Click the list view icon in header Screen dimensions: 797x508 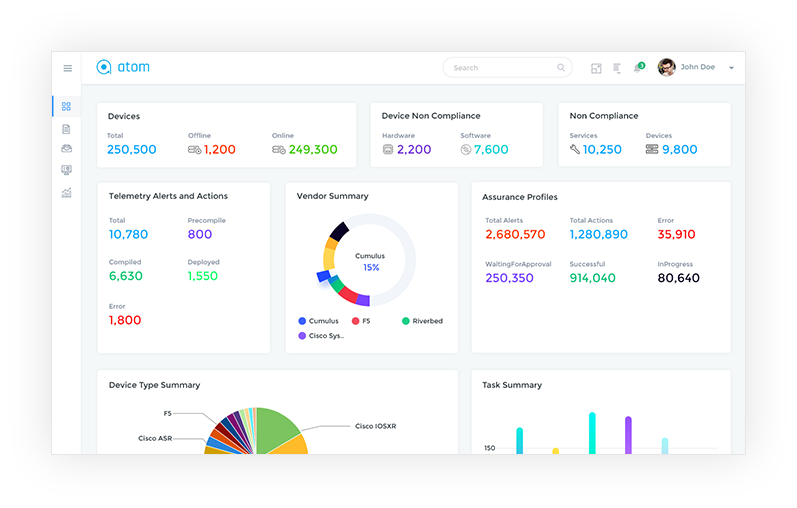[617, 68]
